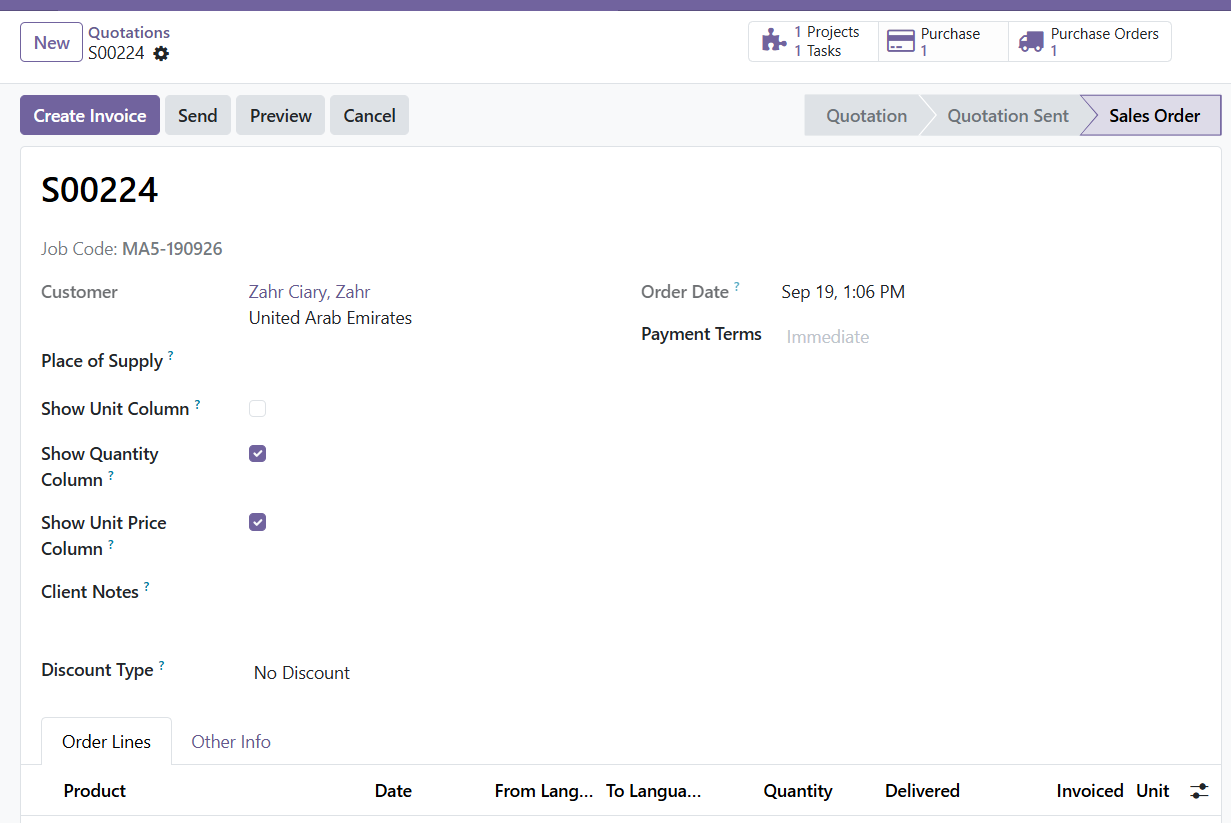This screenshot has width=1231, height=823.
Task: Select the Quotation status stage
Action: pyautogui.click(x=866, y=115)
